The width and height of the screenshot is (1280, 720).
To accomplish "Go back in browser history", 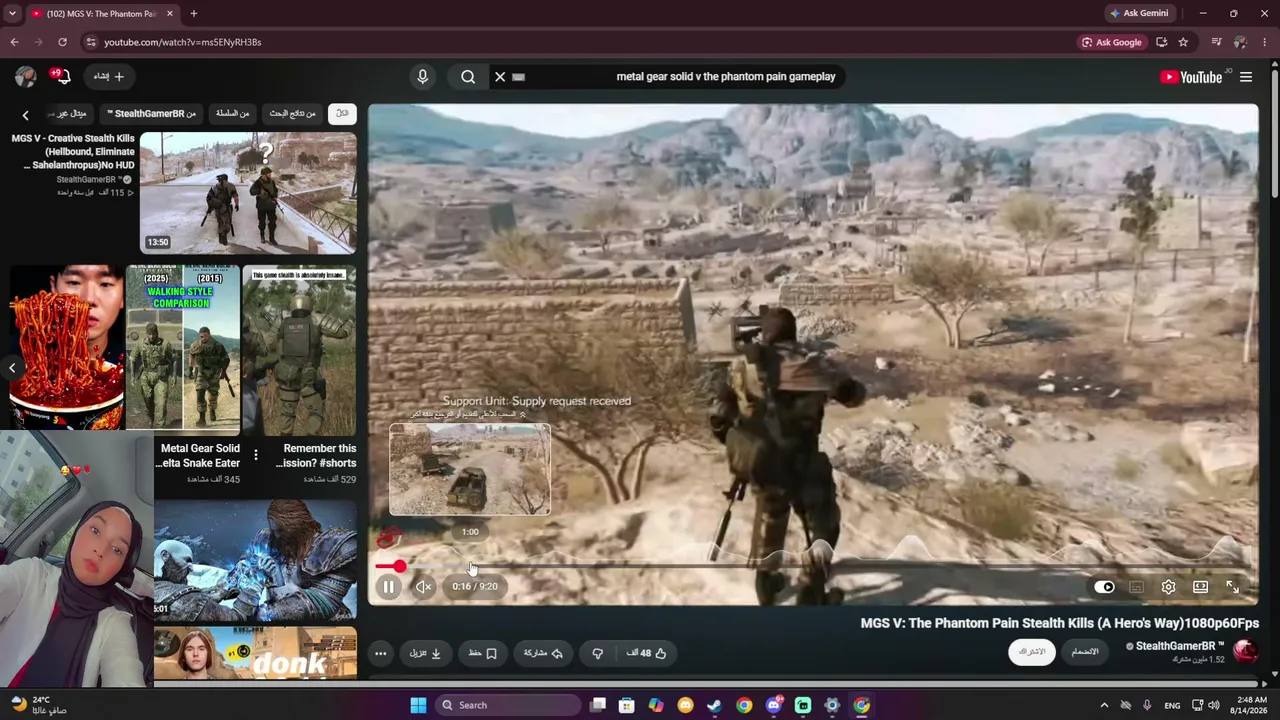I will pos(14,42).
